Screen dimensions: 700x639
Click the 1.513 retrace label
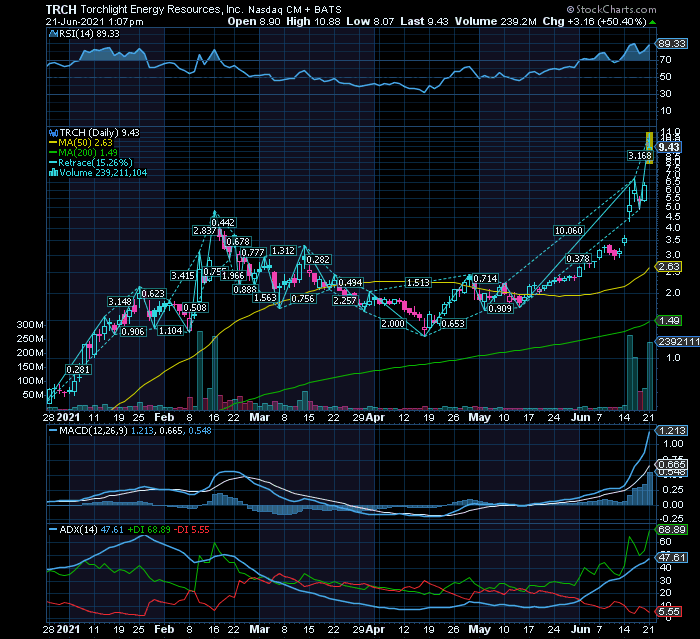[x=418, y=282]
